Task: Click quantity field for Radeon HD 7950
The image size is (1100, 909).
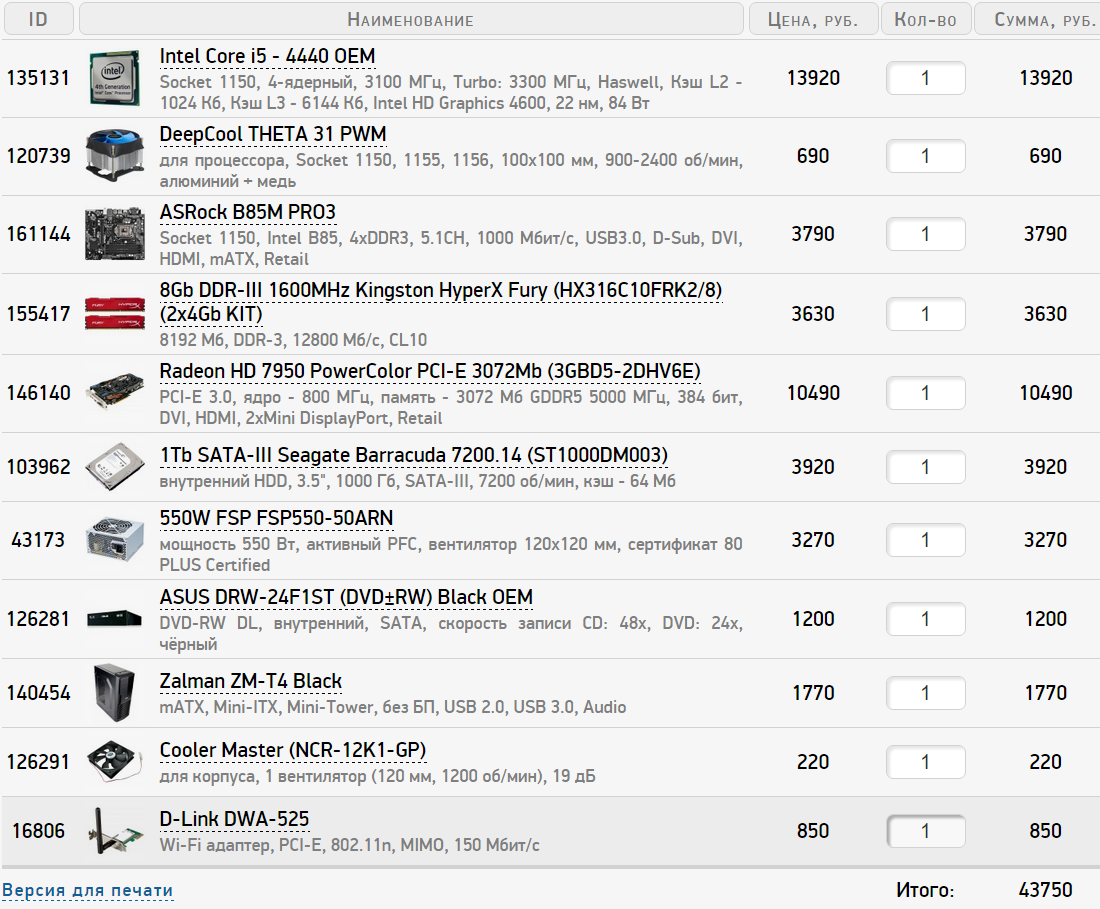Action: pos(925,393)
